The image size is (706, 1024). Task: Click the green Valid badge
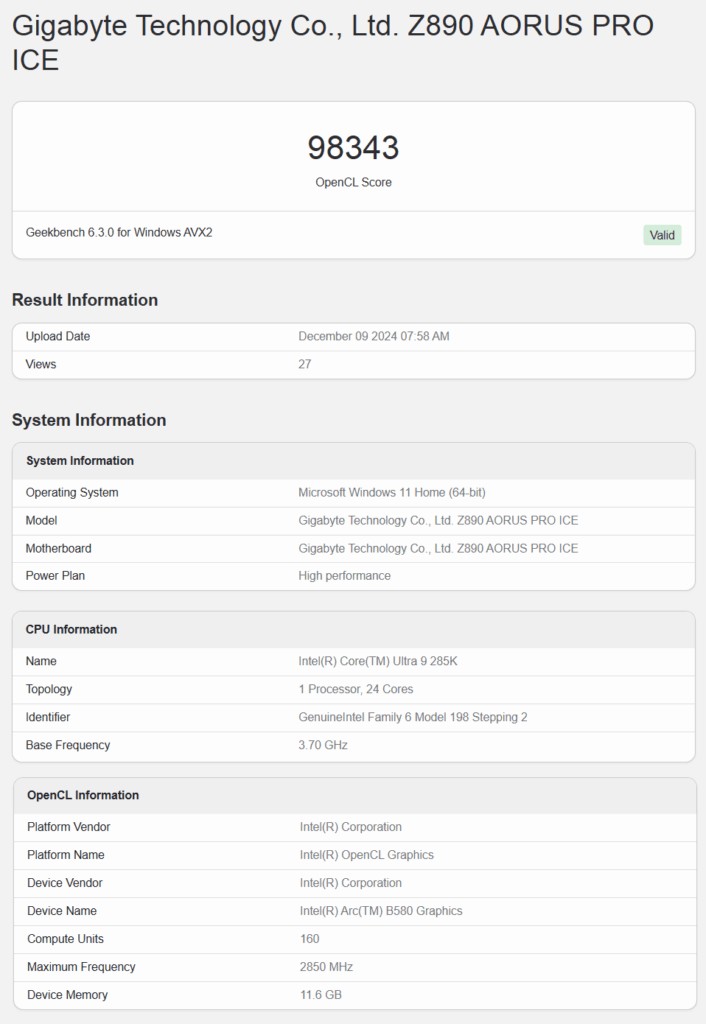point(662,235)
